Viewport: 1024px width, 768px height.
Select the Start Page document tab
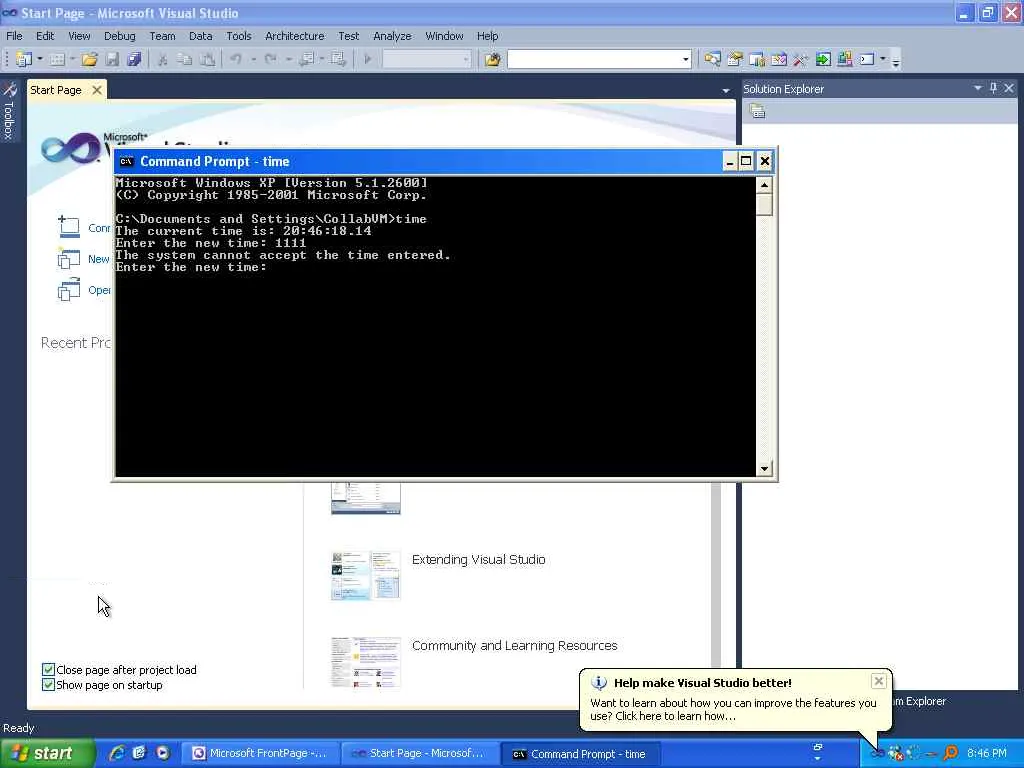click(56, 90)
